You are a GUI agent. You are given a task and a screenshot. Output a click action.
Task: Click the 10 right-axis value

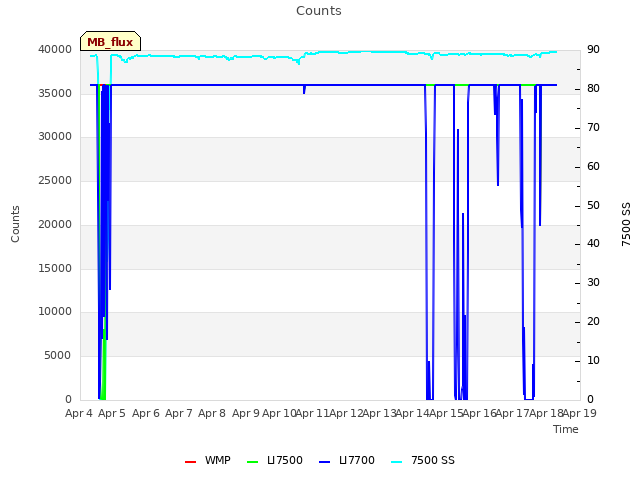593,360
